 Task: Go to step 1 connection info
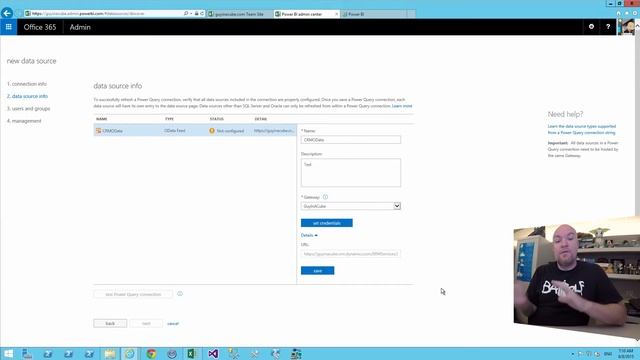tap(27, 84)
